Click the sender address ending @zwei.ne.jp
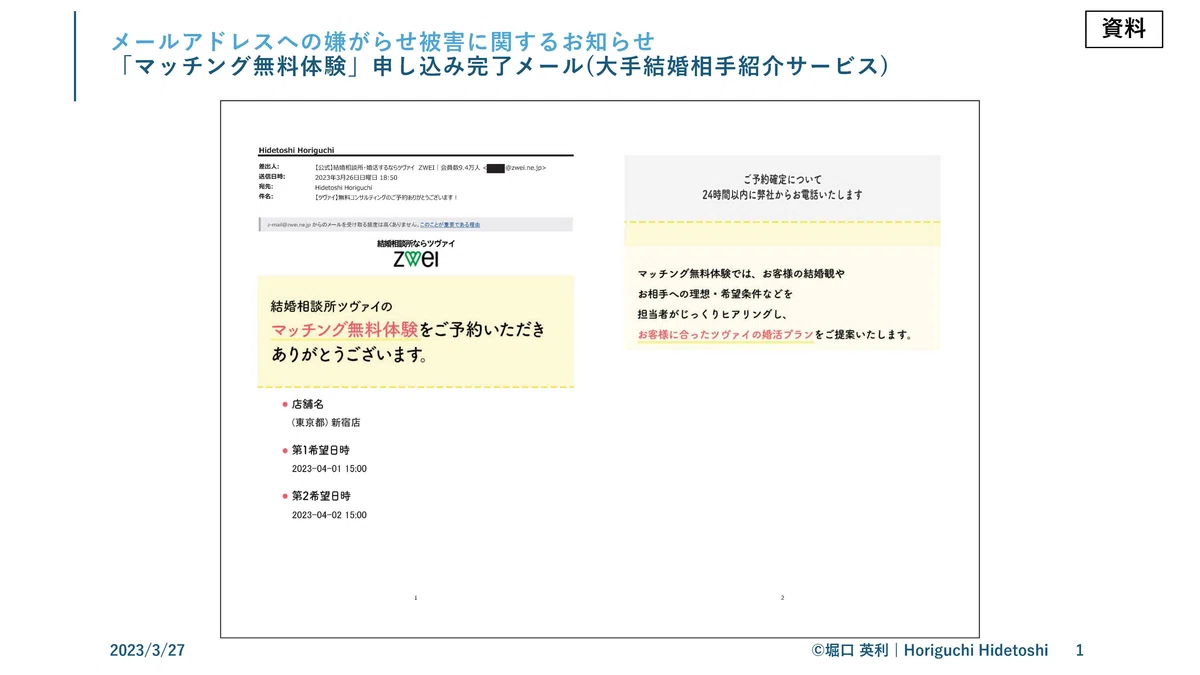Viewport: 1200px width, 675px height. (514, 167)
